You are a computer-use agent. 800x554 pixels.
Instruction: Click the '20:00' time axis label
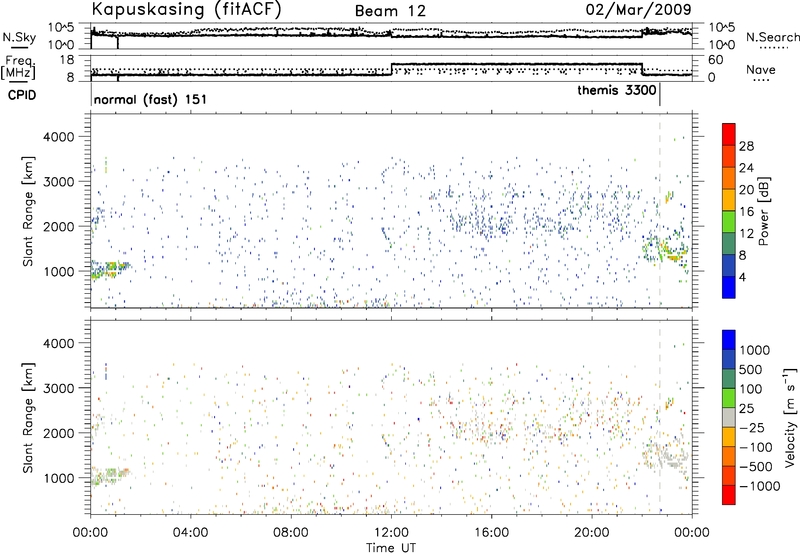coord(592,533)
